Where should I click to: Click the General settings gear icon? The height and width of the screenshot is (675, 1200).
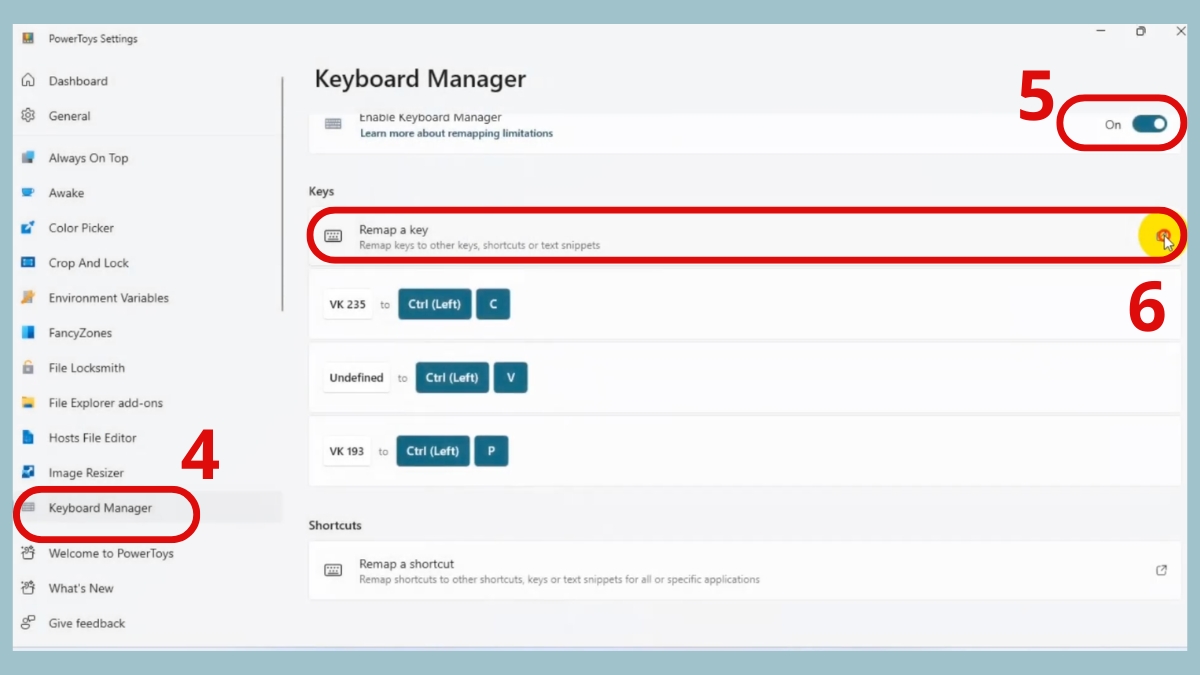click(28, 115)
